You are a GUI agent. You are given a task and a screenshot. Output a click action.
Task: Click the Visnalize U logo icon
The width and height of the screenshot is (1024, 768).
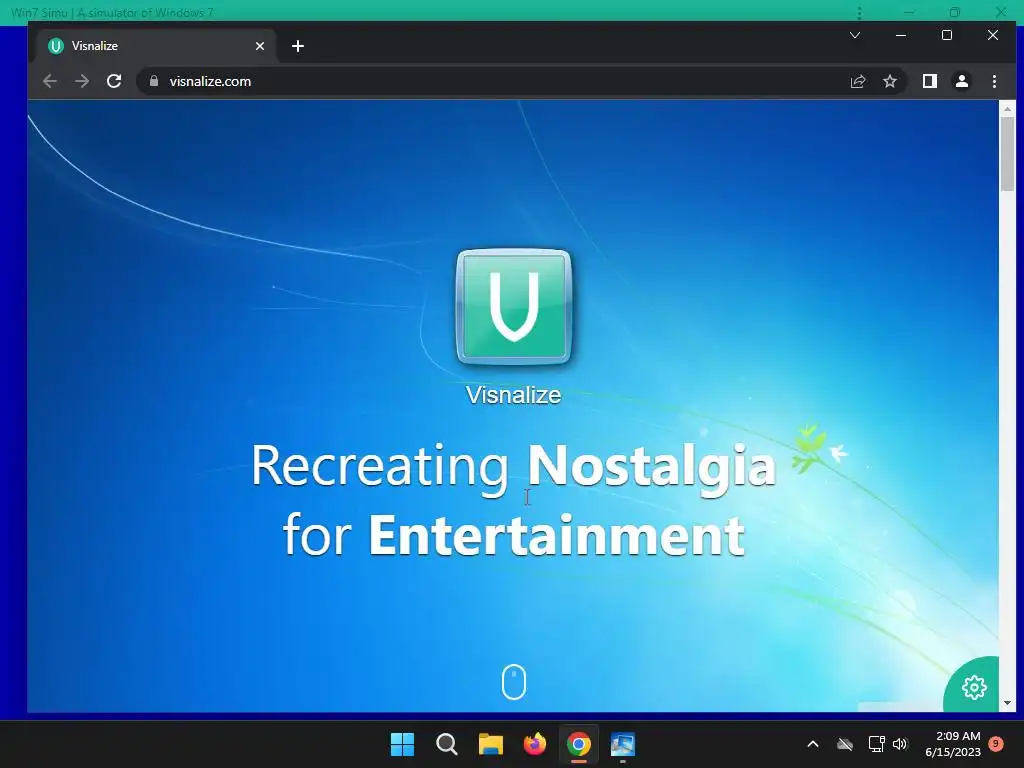(x=514, y=306)
